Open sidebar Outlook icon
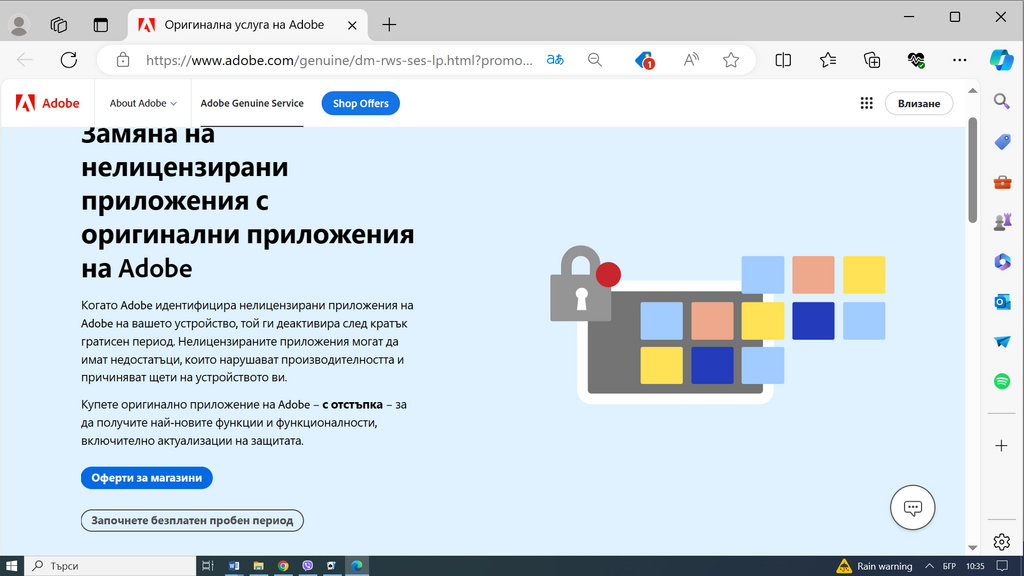This screenshot has width=1024, height=576. 1002,302
